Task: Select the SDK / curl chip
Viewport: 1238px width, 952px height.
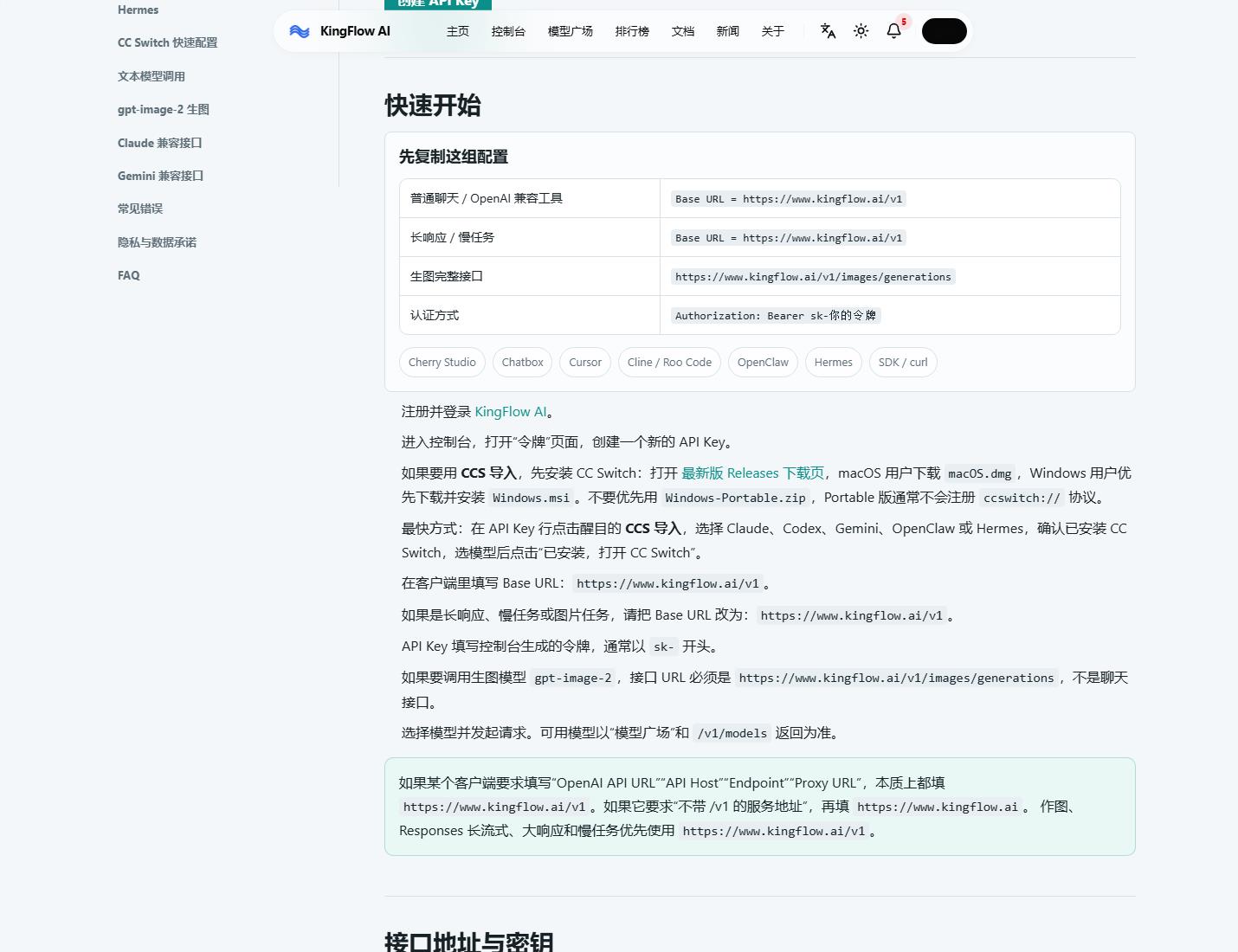Action: pyautogui.click(x=903, y=363)
